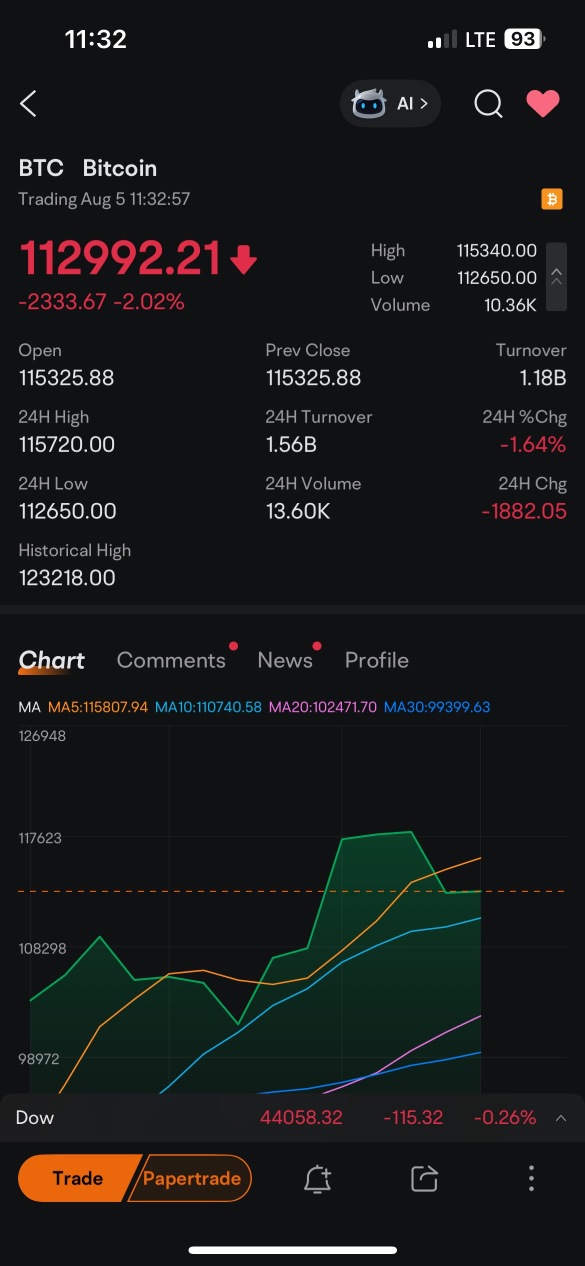Tap the share icon in bottom bar
Viewport: 585px width, 1266px height.
tap(425, 1179)
